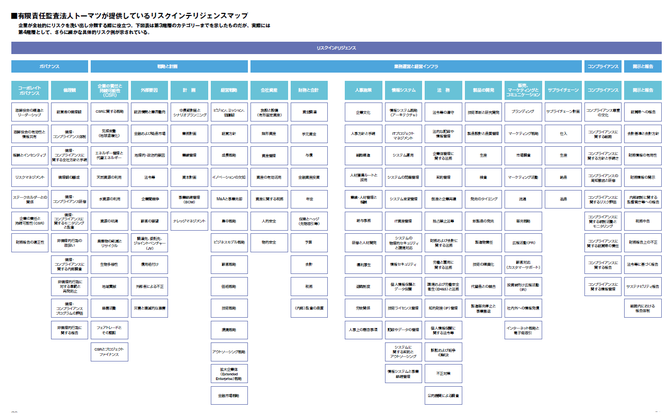Select the 企業文化 box
Viewport: 670px width, 414px height.
363,111
